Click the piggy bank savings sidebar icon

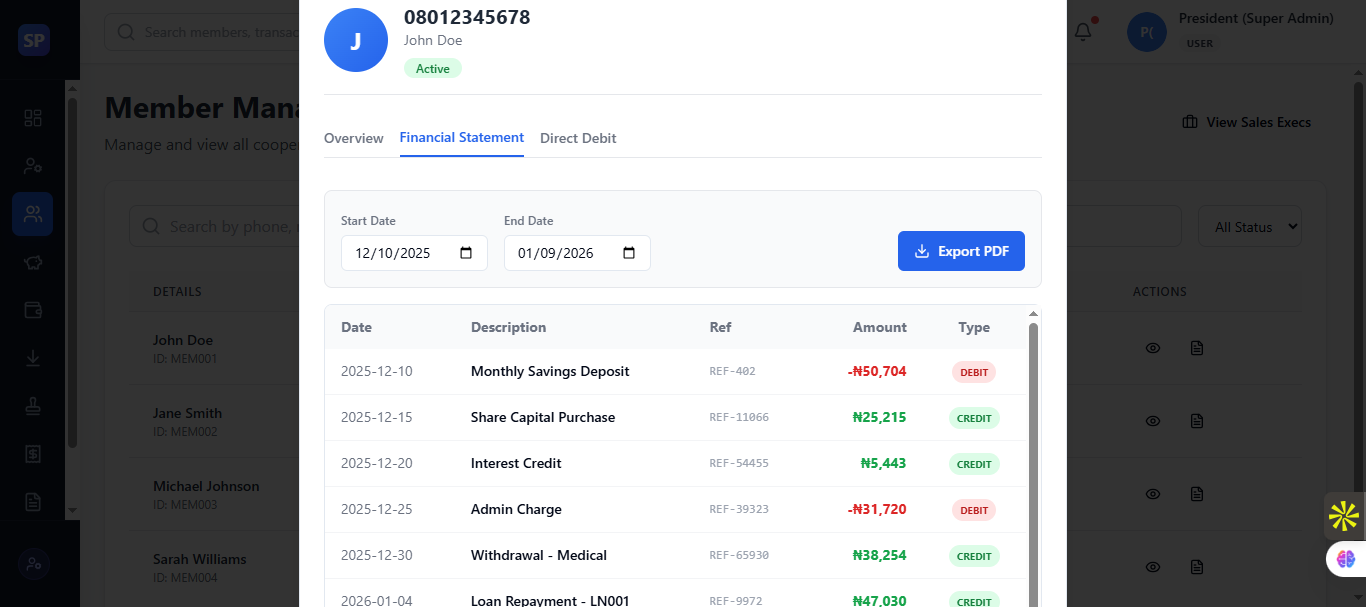[33, 262]
